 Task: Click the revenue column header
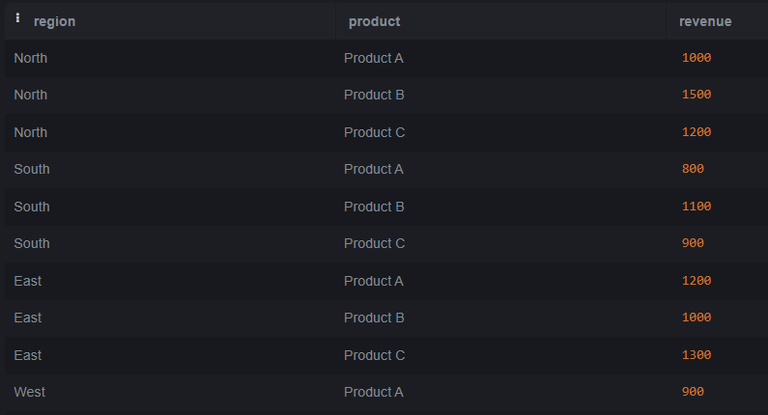705,21
